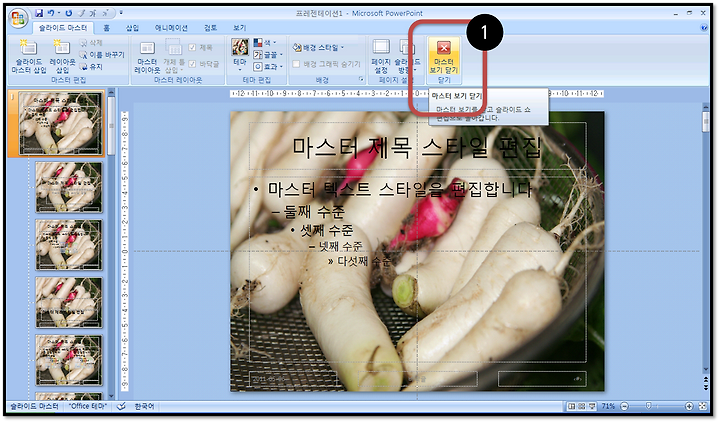
Task: Select the second layout thumbnail
Action: coord(69,187)
